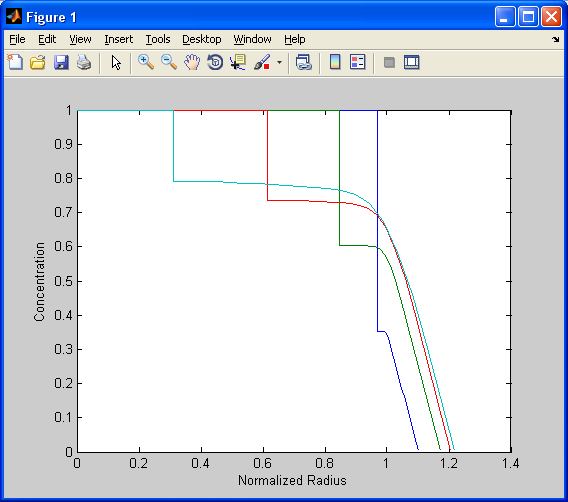568x502 pixels.
Task: Click the Link Plot icon
Action: tap(304, 62)
